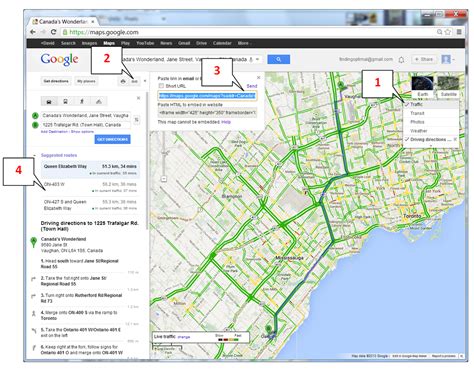This screenshot has width=474, height=370.
Task: Click the green A marker in directions list
Action: click(x=33, y=241)
